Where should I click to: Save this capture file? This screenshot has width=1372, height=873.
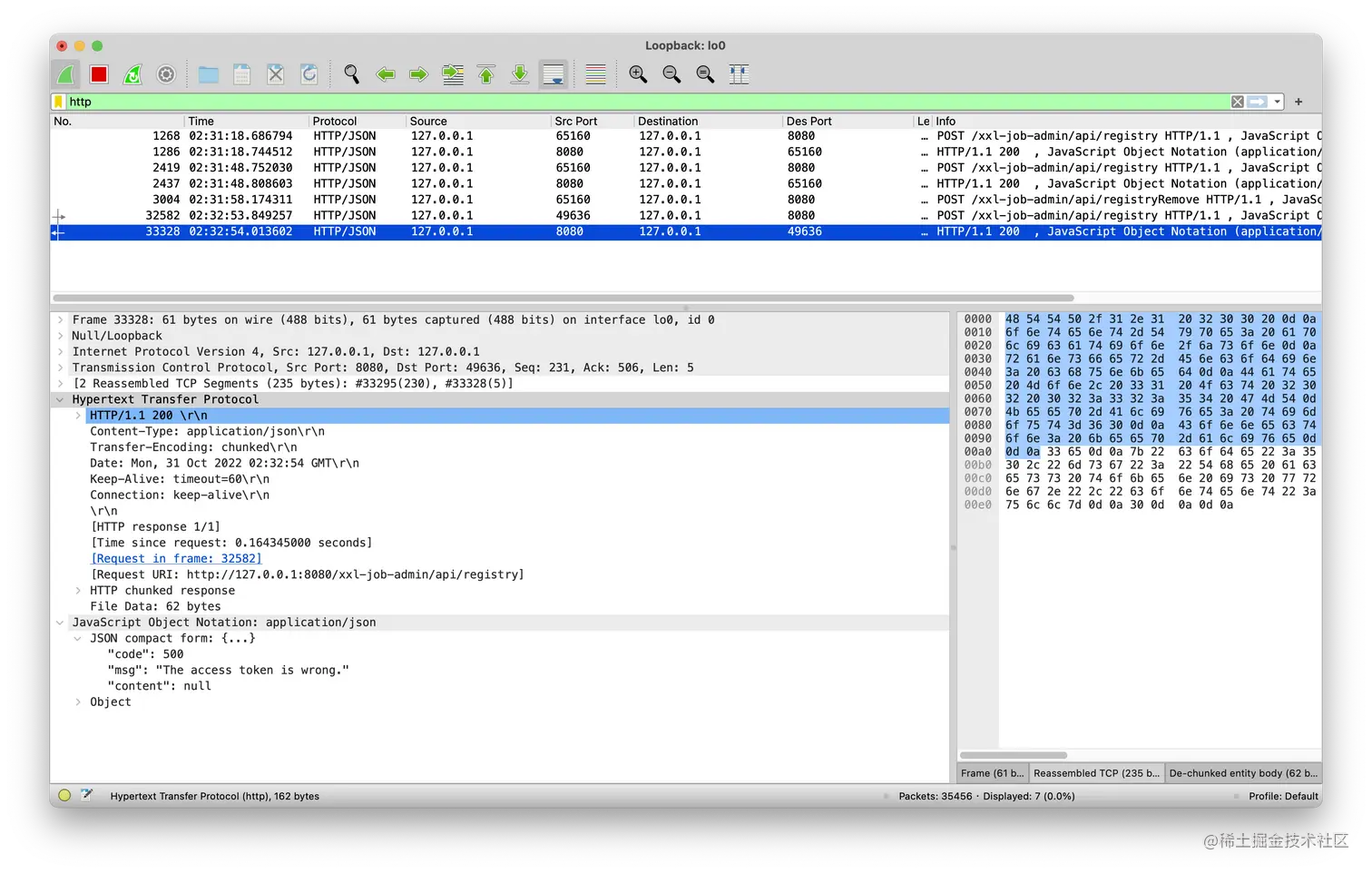(242, 74)
